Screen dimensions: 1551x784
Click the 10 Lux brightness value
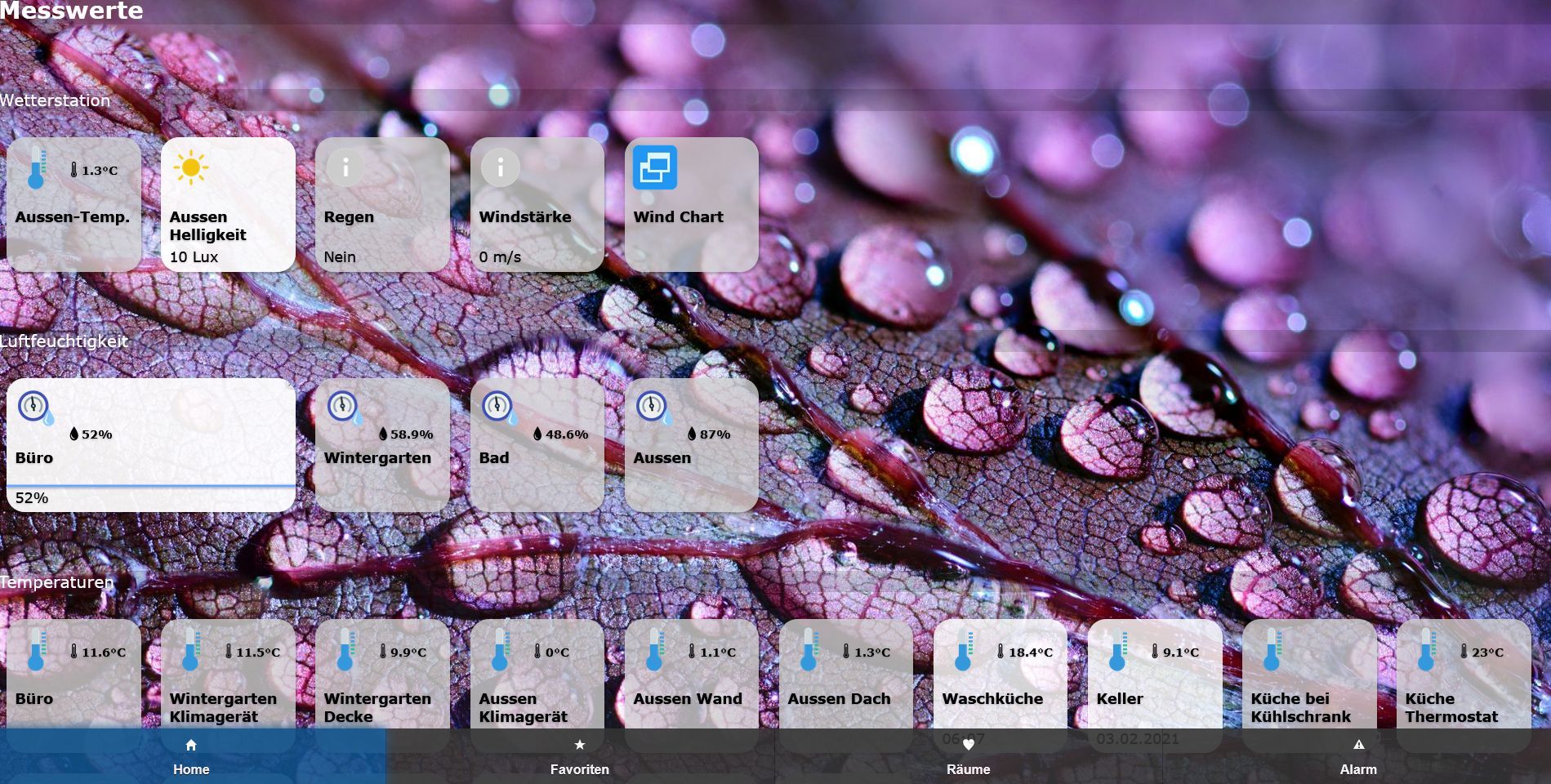[194, 257]
